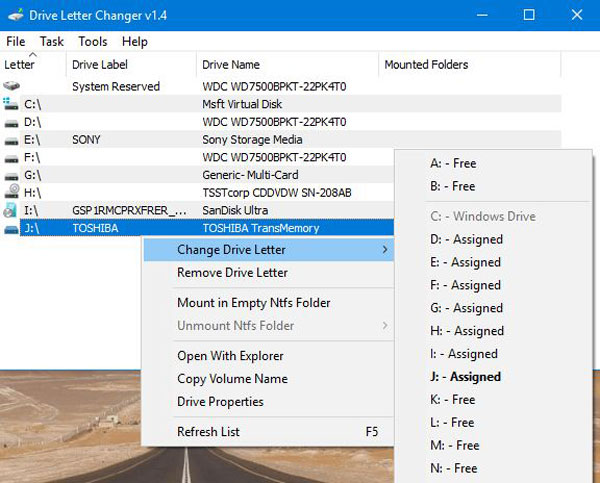This screenshot has width=600, height=483.
Task: Select Mount in Empty Ntfs Folder
Action: [253, 303]
